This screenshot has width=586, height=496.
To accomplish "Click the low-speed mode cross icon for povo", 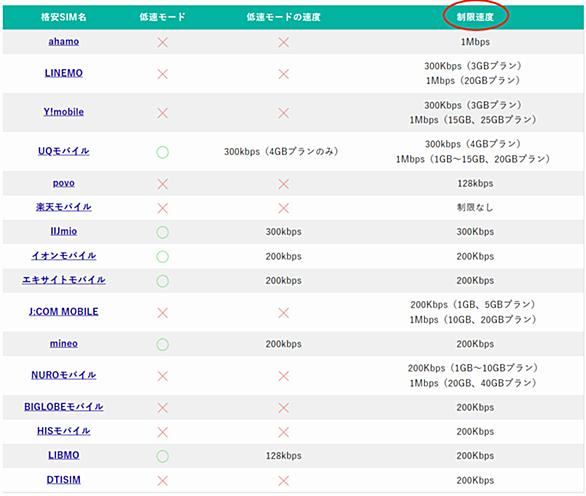I will pos(162,184).
